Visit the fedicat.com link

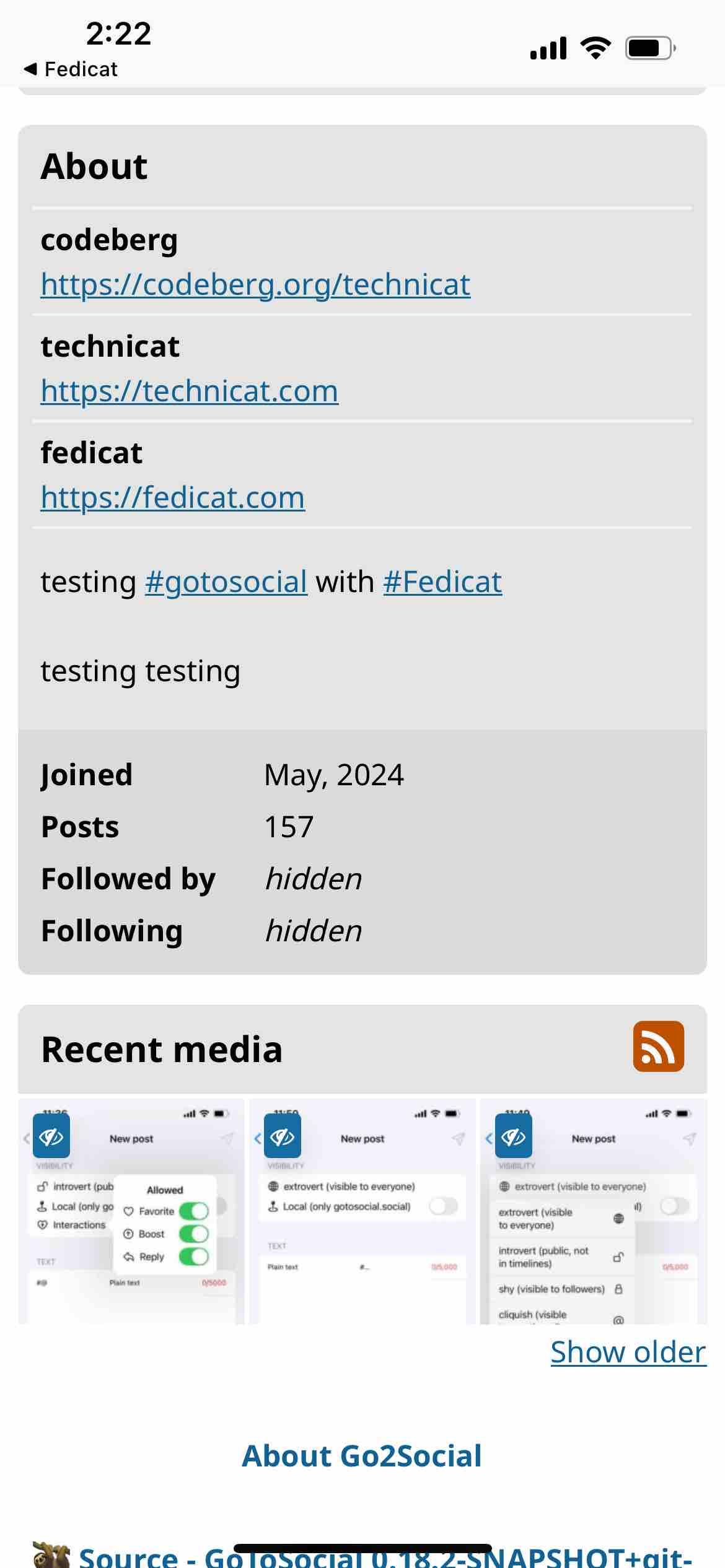pyautogui.click(x=173, y=497)
